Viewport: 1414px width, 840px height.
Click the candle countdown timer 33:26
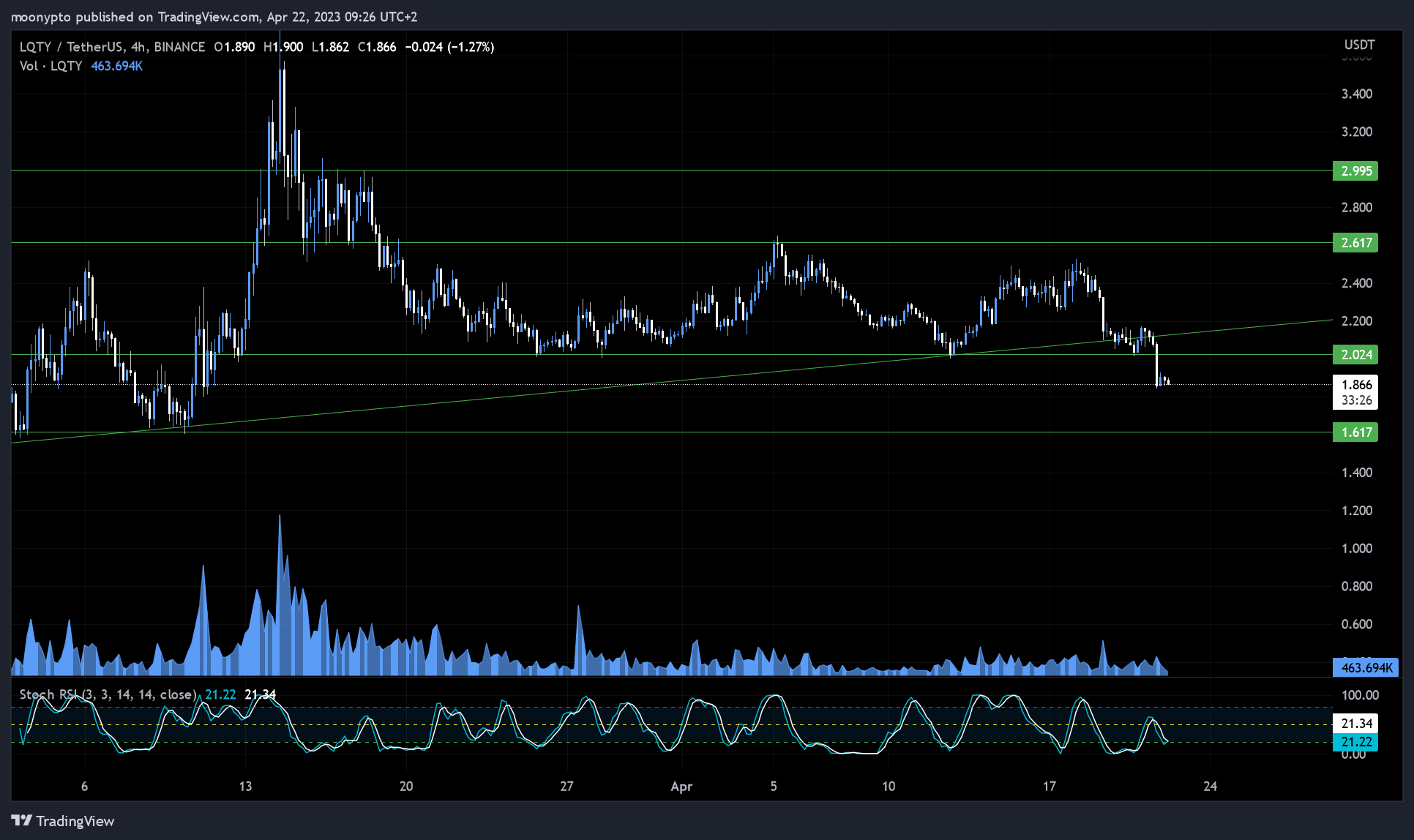coord(1356,400)
